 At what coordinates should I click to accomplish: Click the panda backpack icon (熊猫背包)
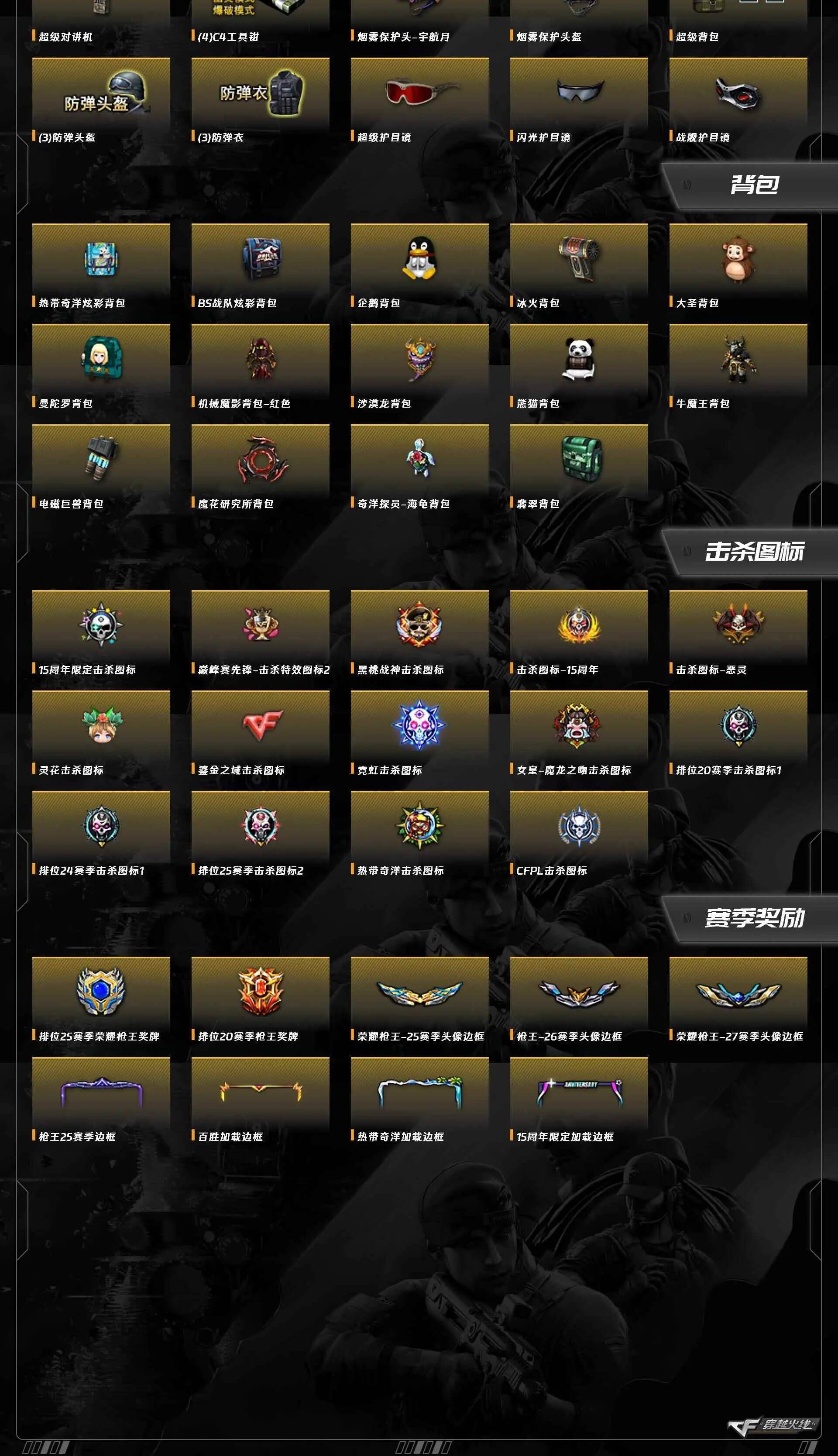click(578, 358)
